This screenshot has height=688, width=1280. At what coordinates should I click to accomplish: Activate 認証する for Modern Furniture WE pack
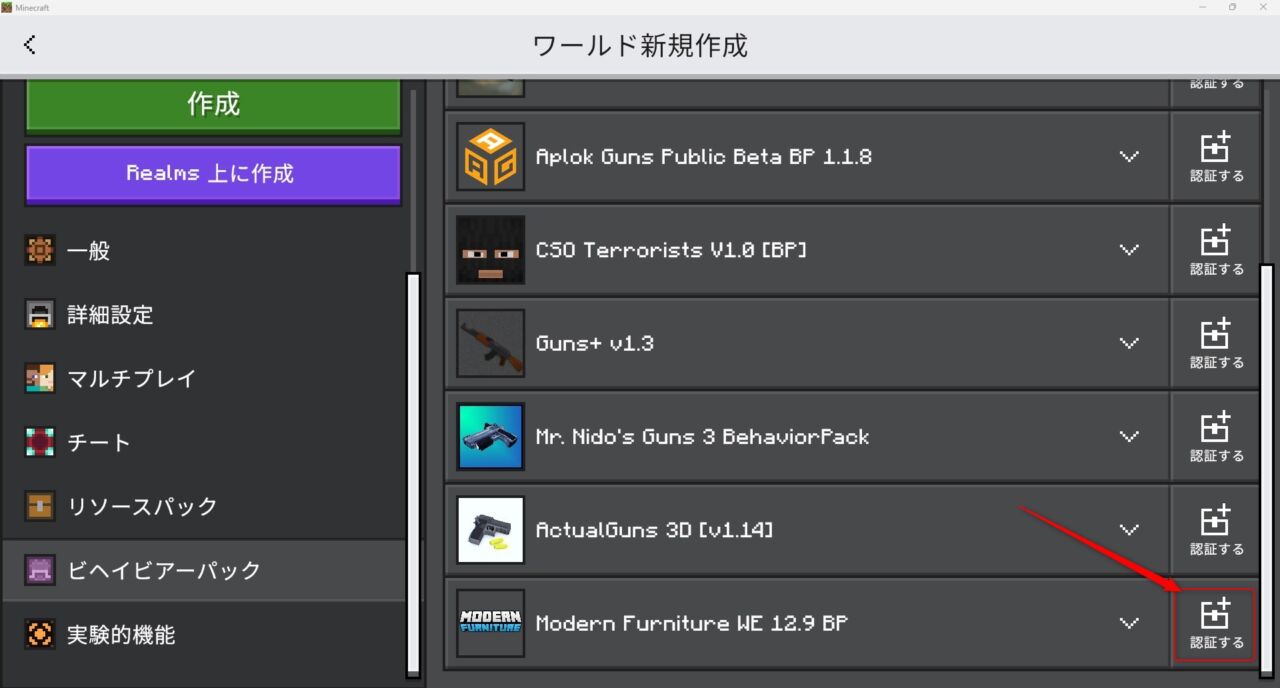coord(1214,623)
